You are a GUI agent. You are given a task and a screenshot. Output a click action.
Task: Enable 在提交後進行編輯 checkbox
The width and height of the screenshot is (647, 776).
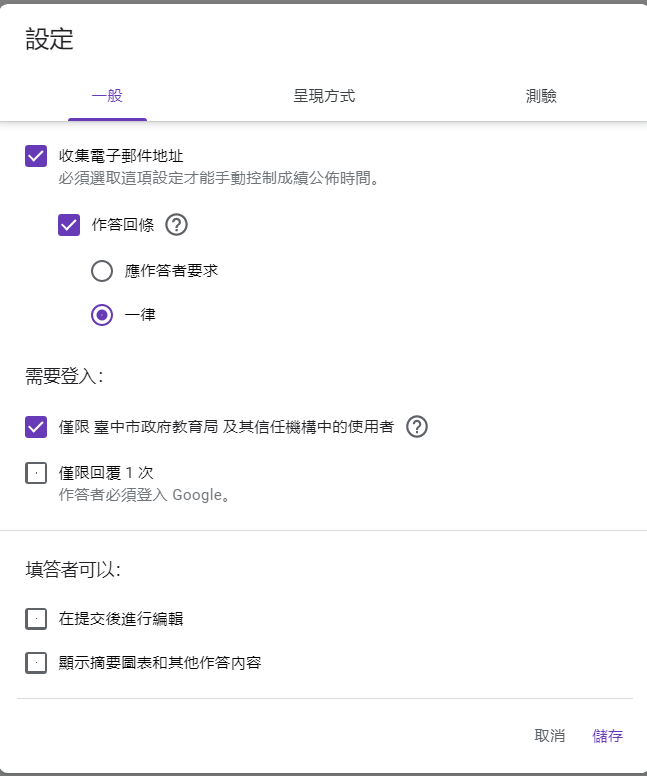point(36,619)
